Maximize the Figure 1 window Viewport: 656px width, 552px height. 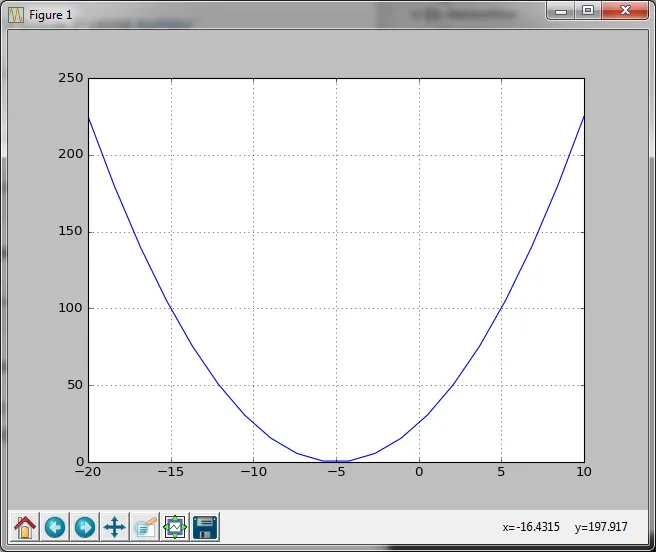[x=588, y=10]
